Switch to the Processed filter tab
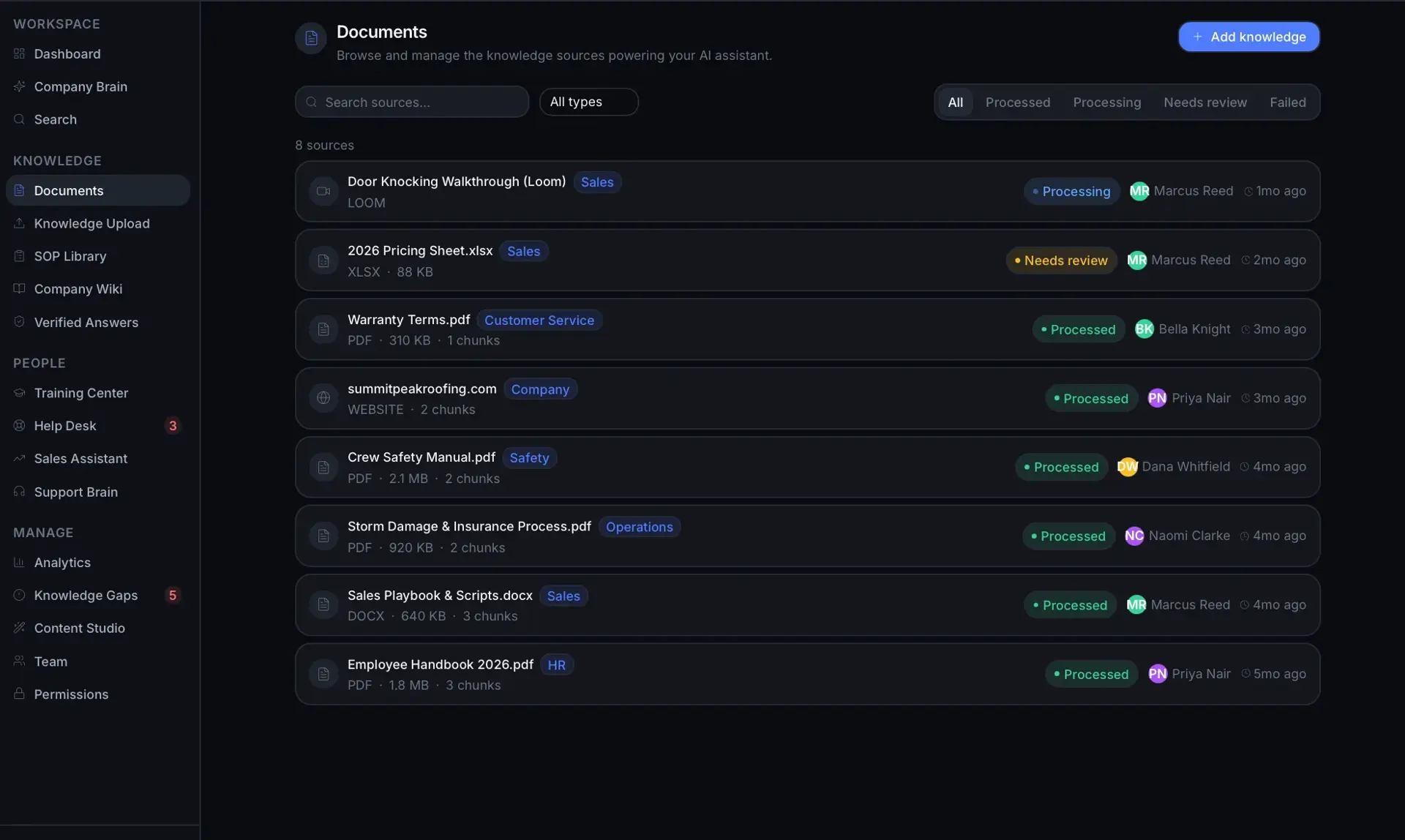 click(1017, 102)
